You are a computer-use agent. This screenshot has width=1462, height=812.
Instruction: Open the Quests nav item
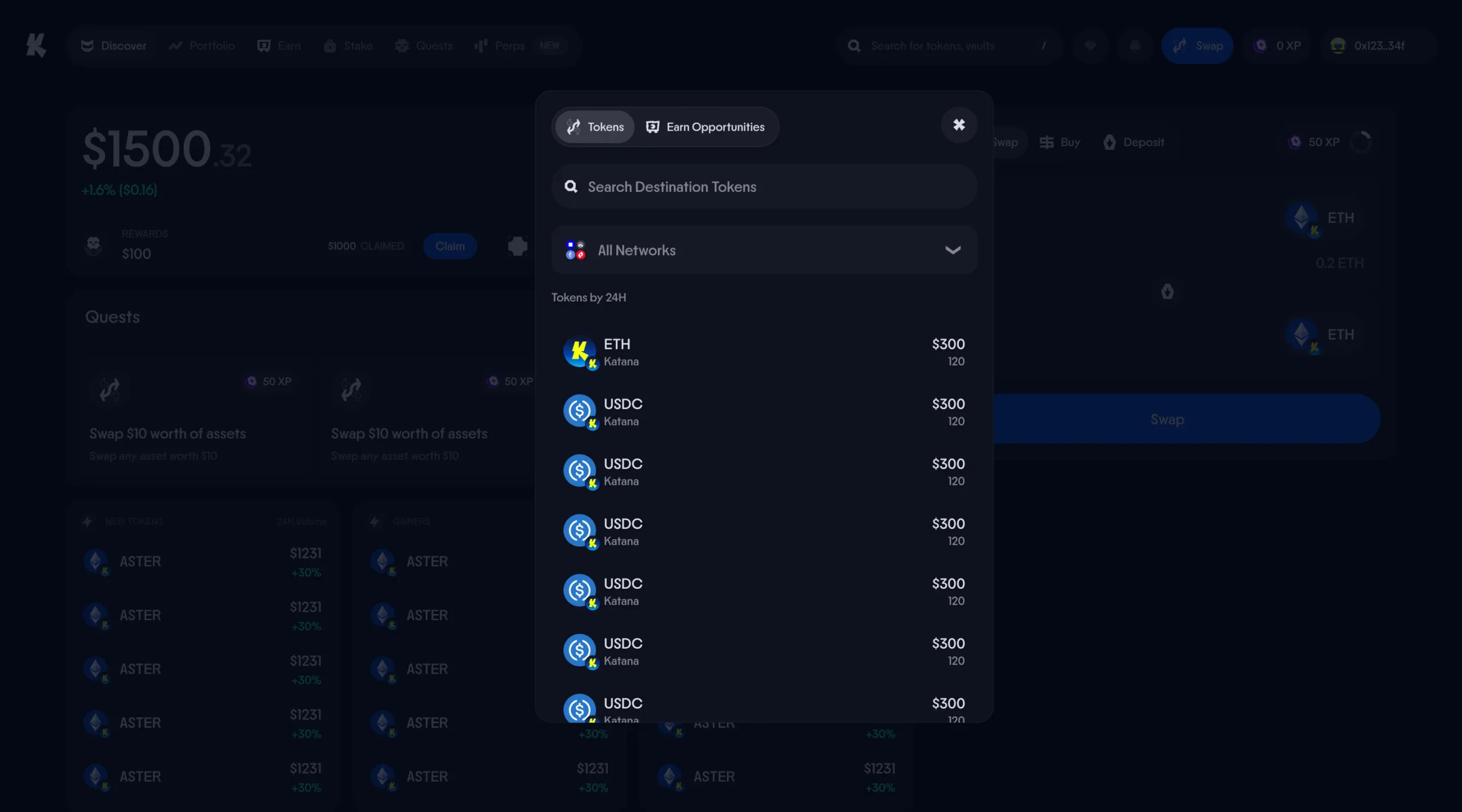coord(423,46)
